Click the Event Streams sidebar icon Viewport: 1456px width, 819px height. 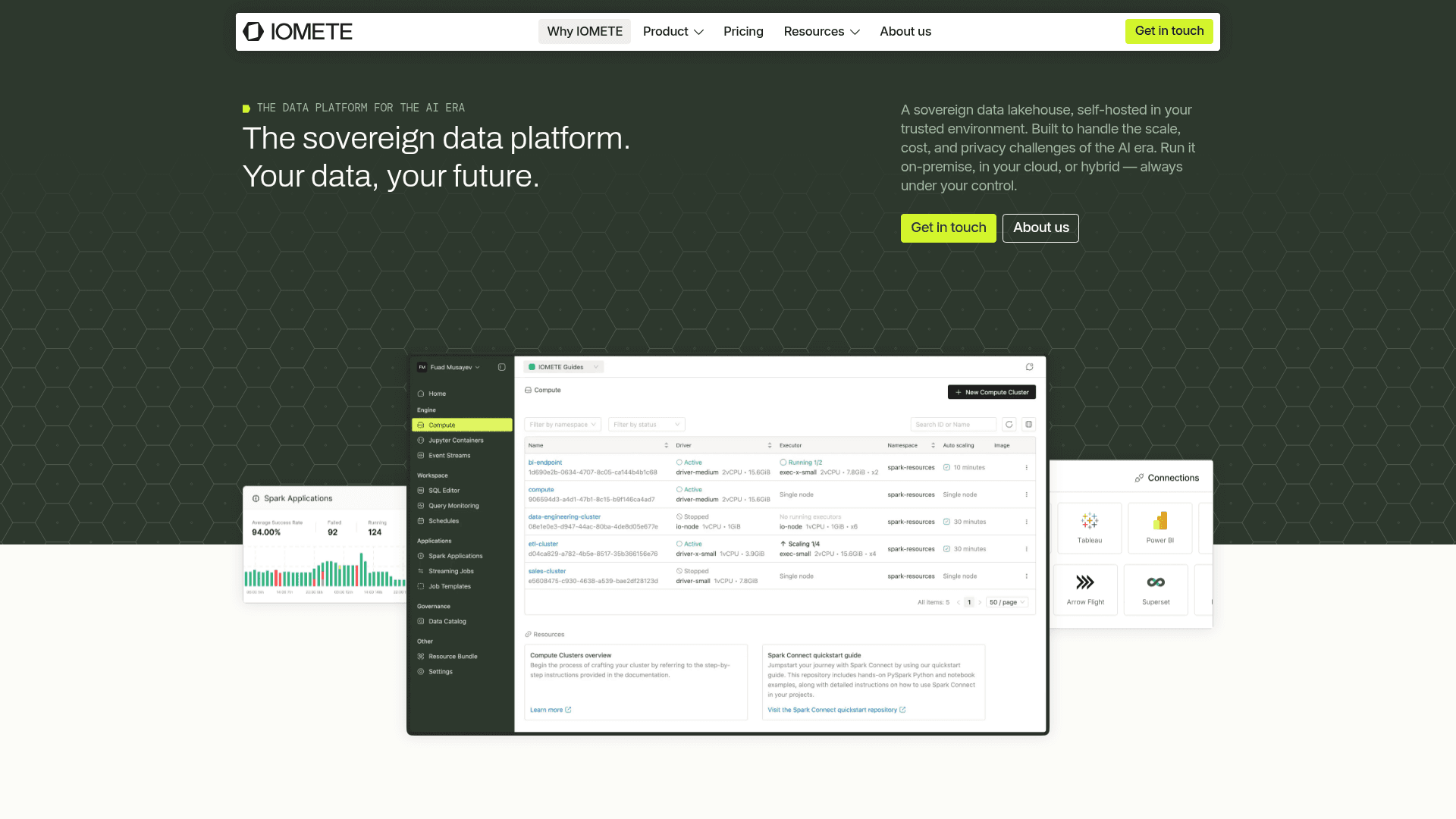coord(421,456)
